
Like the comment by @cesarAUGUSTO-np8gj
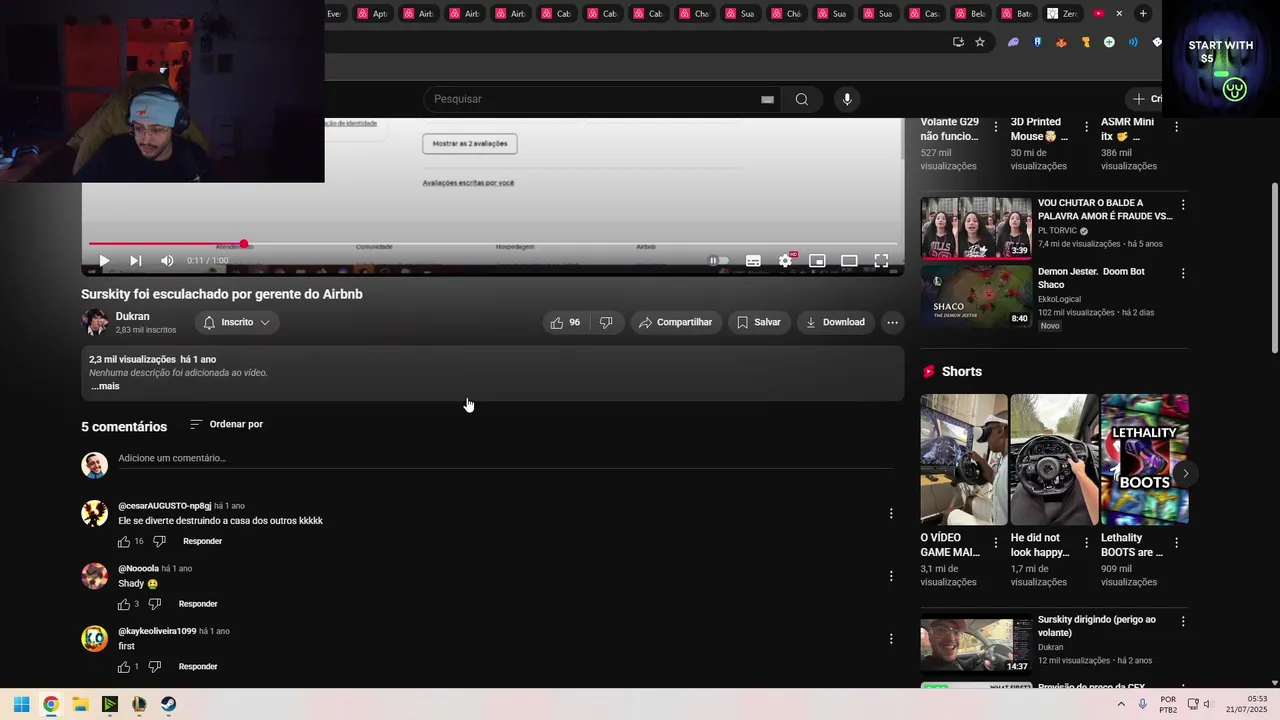pos(124,541)
